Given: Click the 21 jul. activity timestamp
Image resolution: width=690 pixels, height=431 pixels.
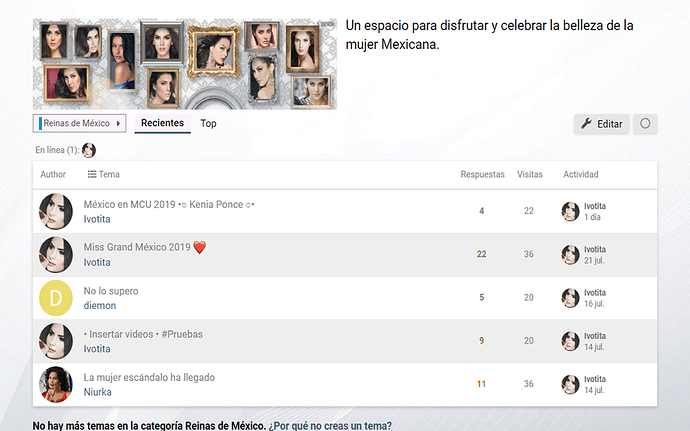Looking at the screenshot, I should [x=594, y=260].
